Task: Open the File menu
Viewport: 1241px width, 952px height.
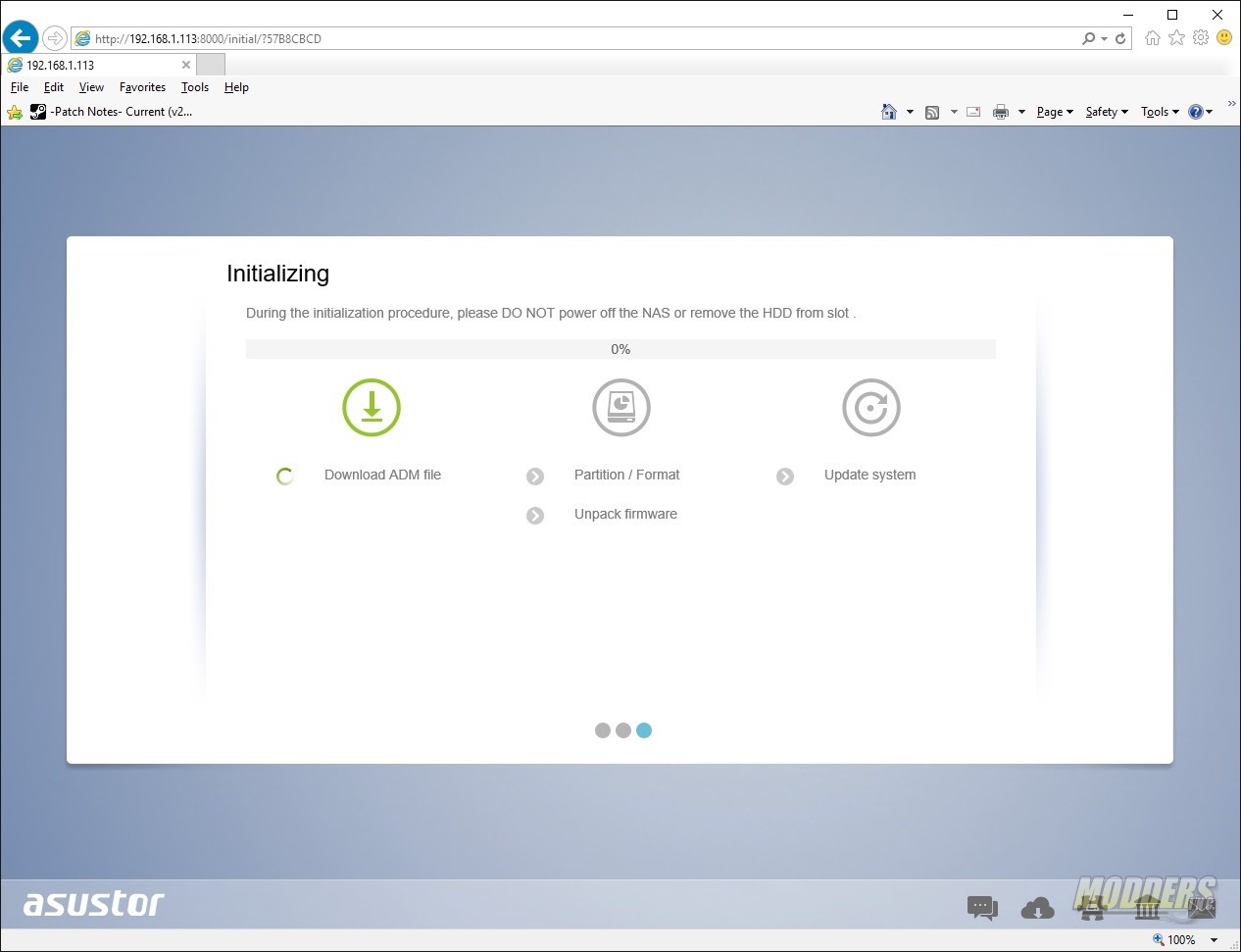Action: tap(20, 87)
